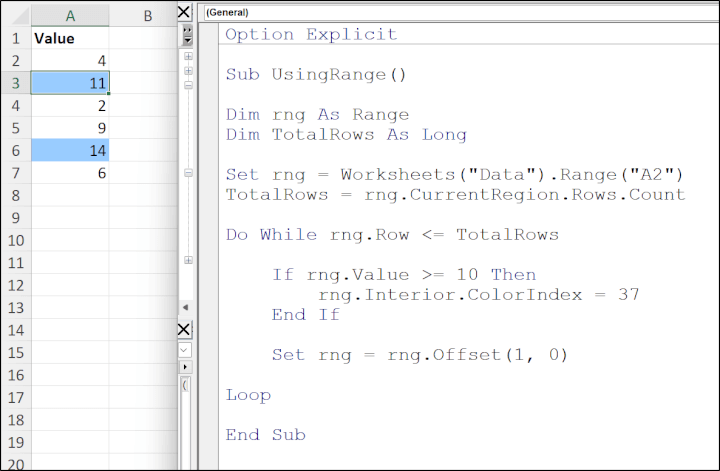Screen dimensions: 720x471
Task: Click the left scroll arrow of project pane
Action: (186, 307)
